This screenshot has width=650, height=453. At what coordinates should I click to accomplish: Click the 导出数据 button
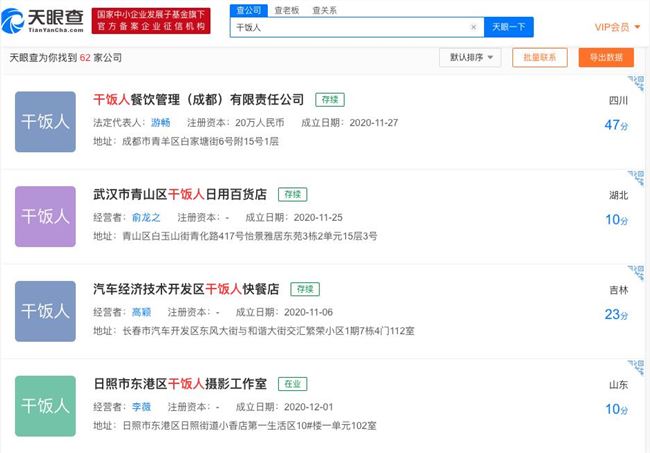pos(606,57)
